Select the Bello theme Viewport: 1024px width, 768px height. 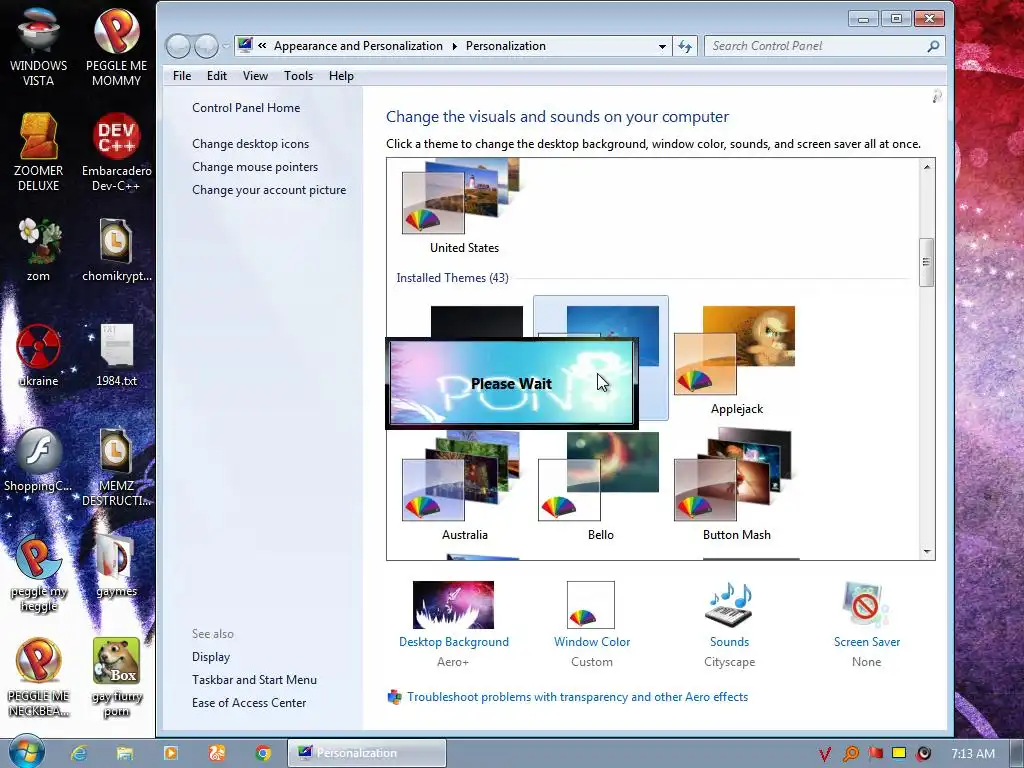(x=600, y=487)
